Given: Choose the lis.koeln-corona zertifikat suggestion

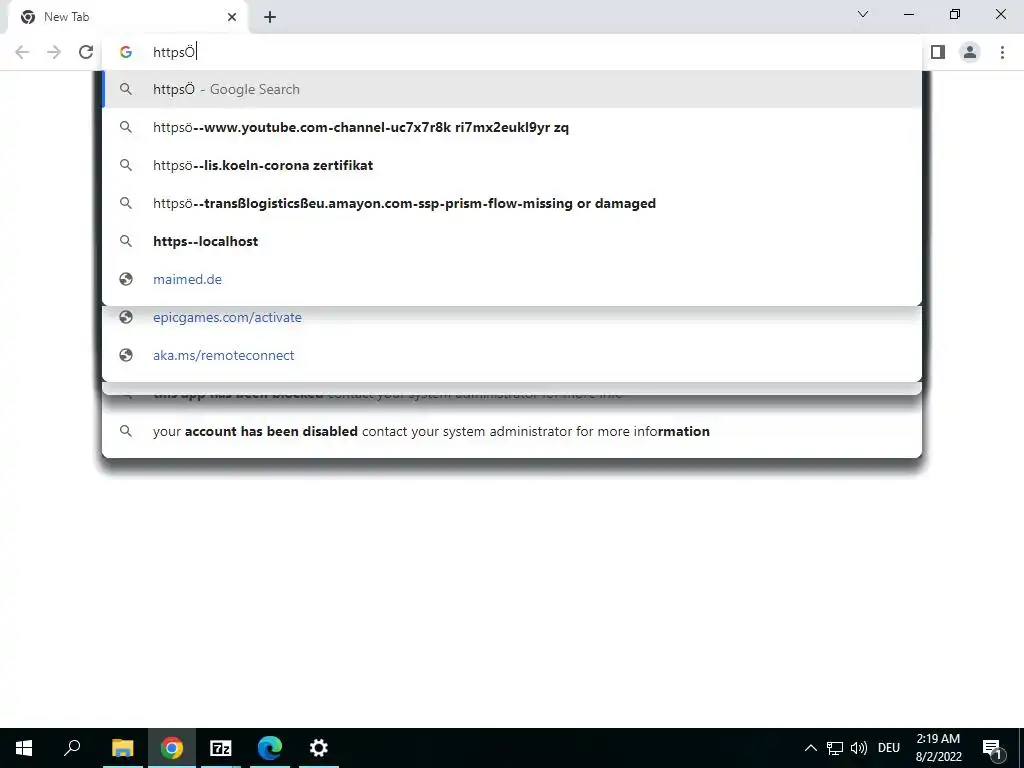Looking at the screenshot, I should pos(512,165).
